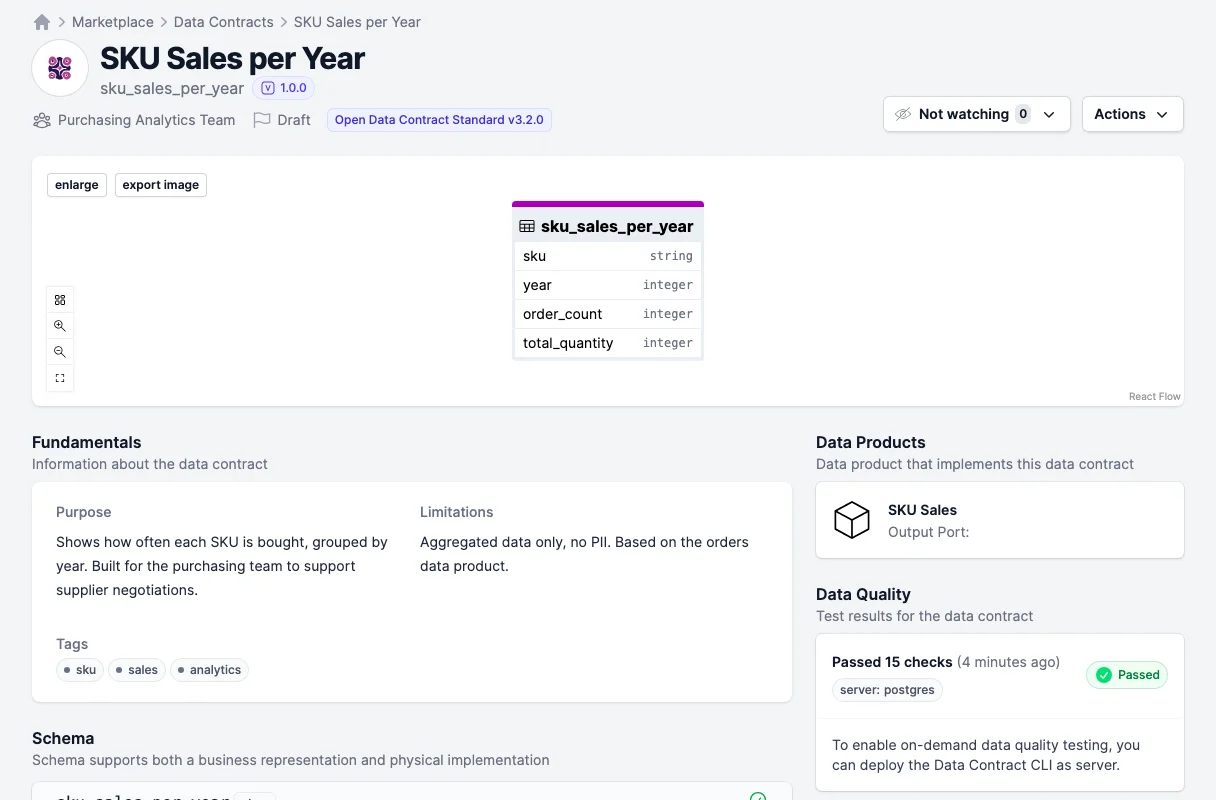The height and width of the screenshot is (800, 1216).
Task: Click the enlarge diagram button
Action: pos(77,185)
